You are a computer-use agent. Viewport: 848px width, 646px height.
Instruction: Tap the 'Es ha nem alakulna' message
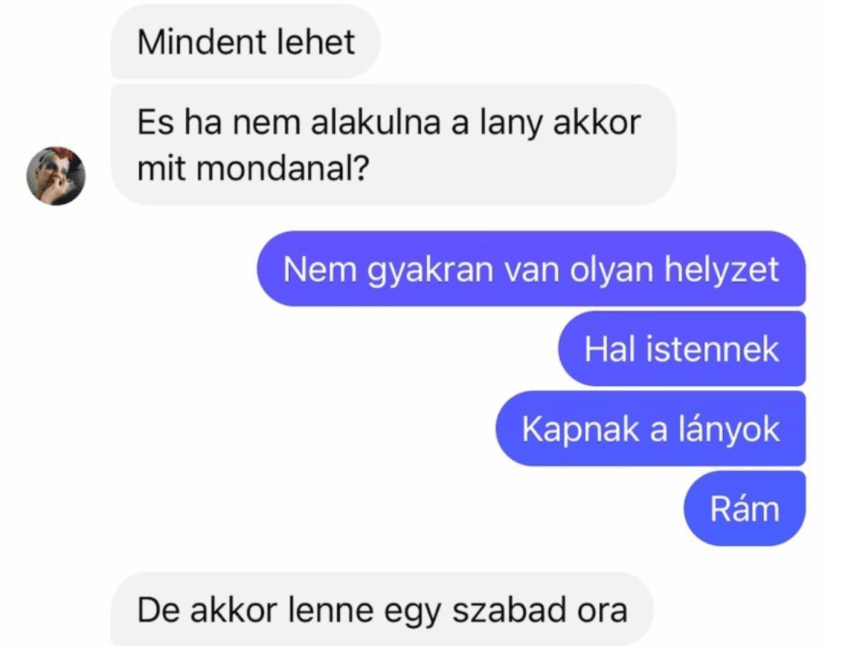pos(393,144)
